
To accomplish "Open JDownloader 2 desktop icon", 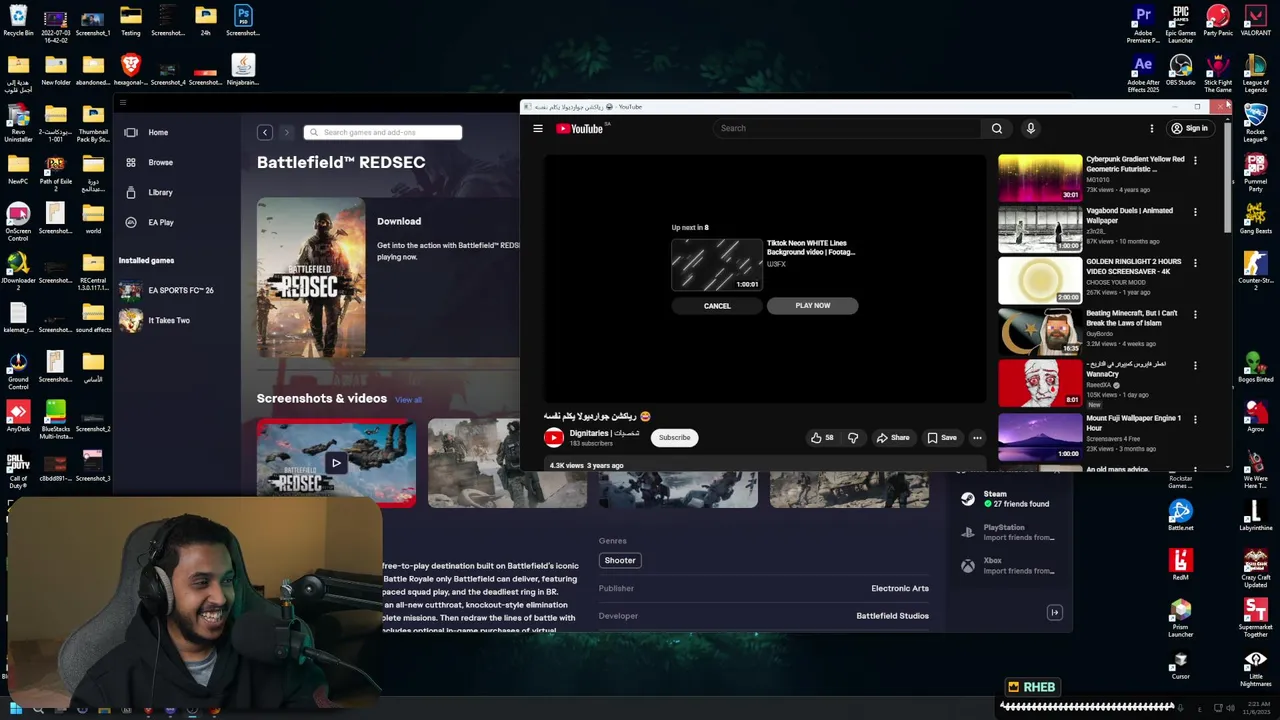I will pos(18,271).
